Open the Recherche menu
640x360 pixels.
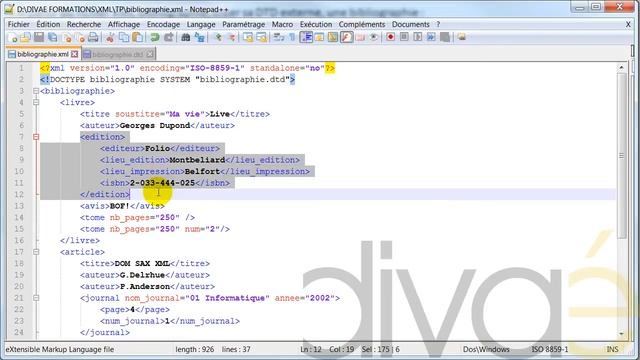(x=84, y=24)
